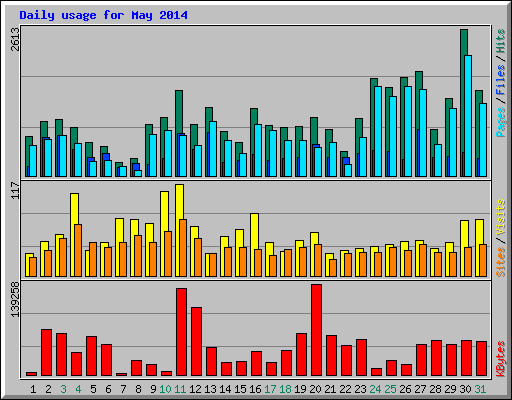
Task: Select the red KBytes bar for day 2
Action: pyautogui.click(x=46, y=353)
